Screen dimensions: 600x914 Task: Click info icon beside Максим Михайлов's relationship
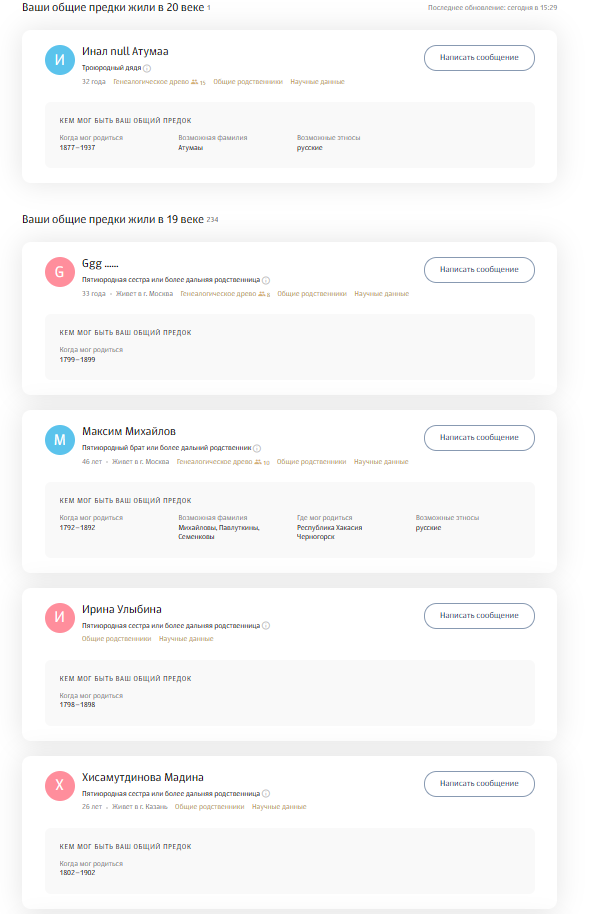[257, 449]
